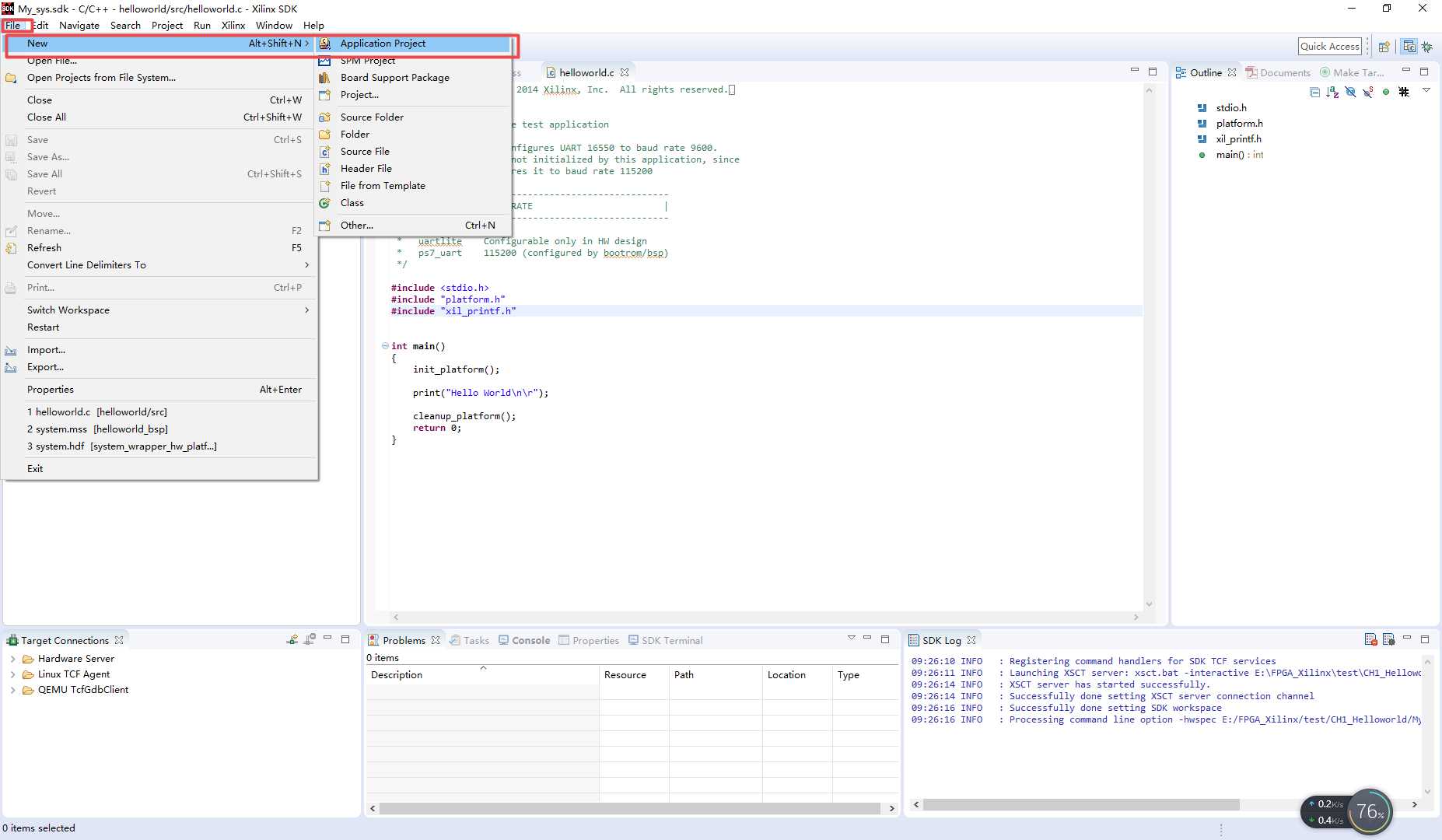Close the helloworld.c editor tab
Screen dimensions: 1442x840
click(x=625, y=72)
